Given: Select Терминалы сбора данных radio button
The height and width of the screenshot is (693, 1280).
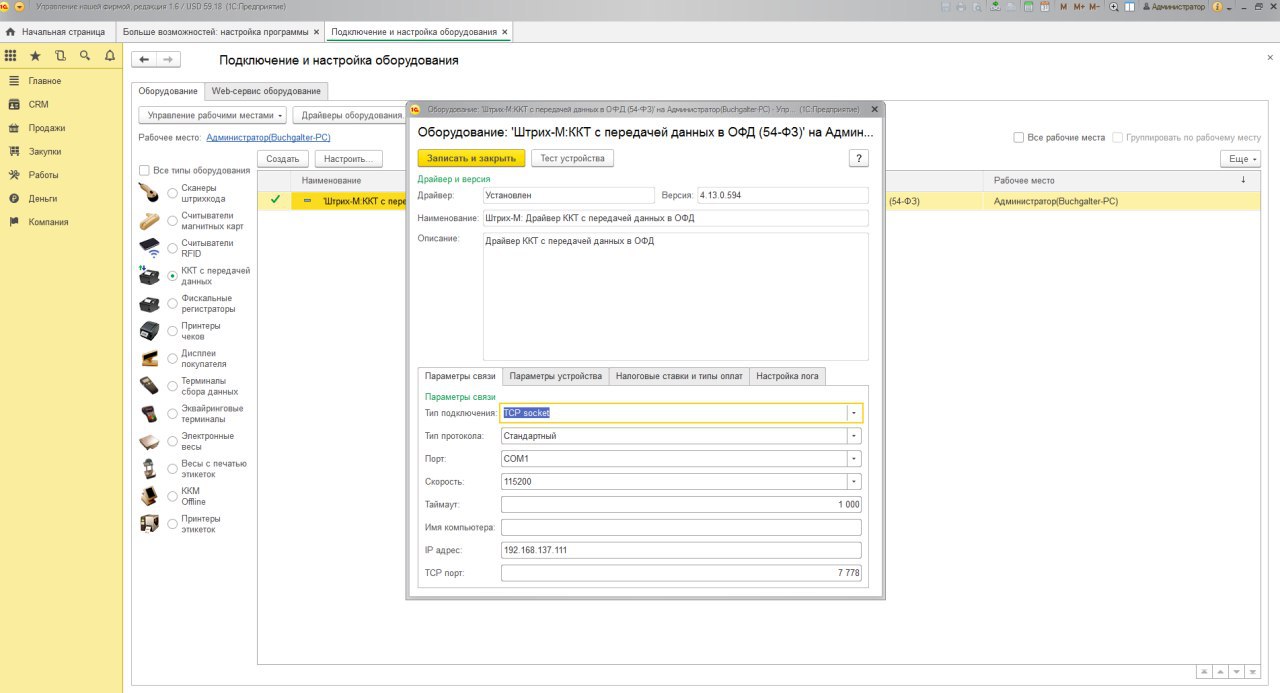Looking at the screenshot, I should [173, 386].
